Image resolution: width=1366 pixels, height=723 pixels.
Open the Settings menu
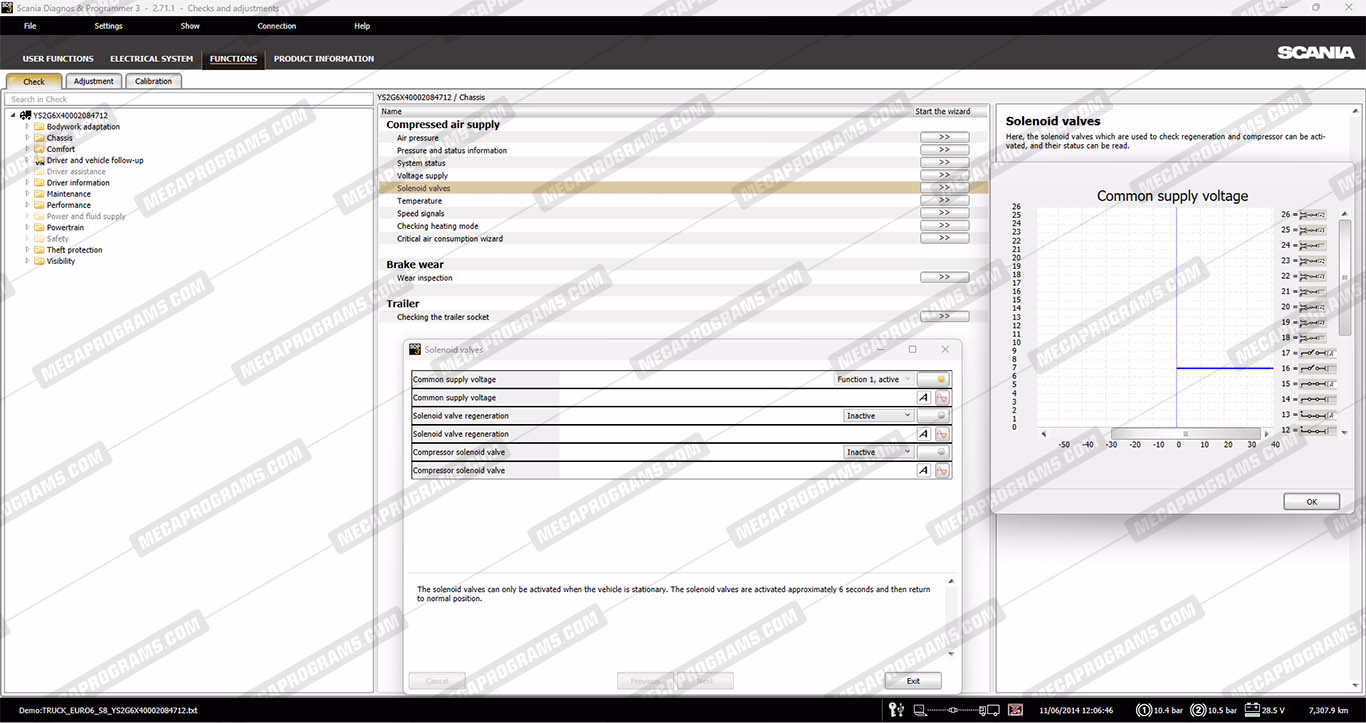108,26
